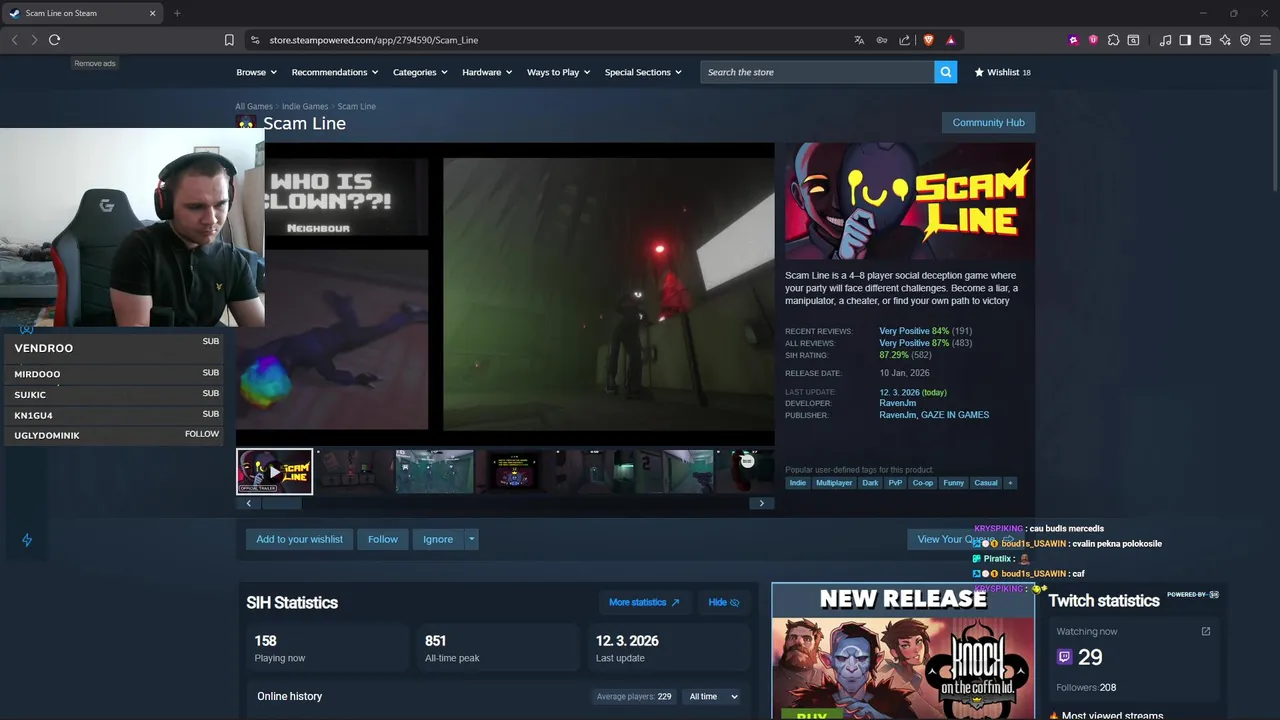Open the toolbar extension left of the music icon
Screen dimensions: 1280x720
pyautogui.click(x=1133, y=40)
